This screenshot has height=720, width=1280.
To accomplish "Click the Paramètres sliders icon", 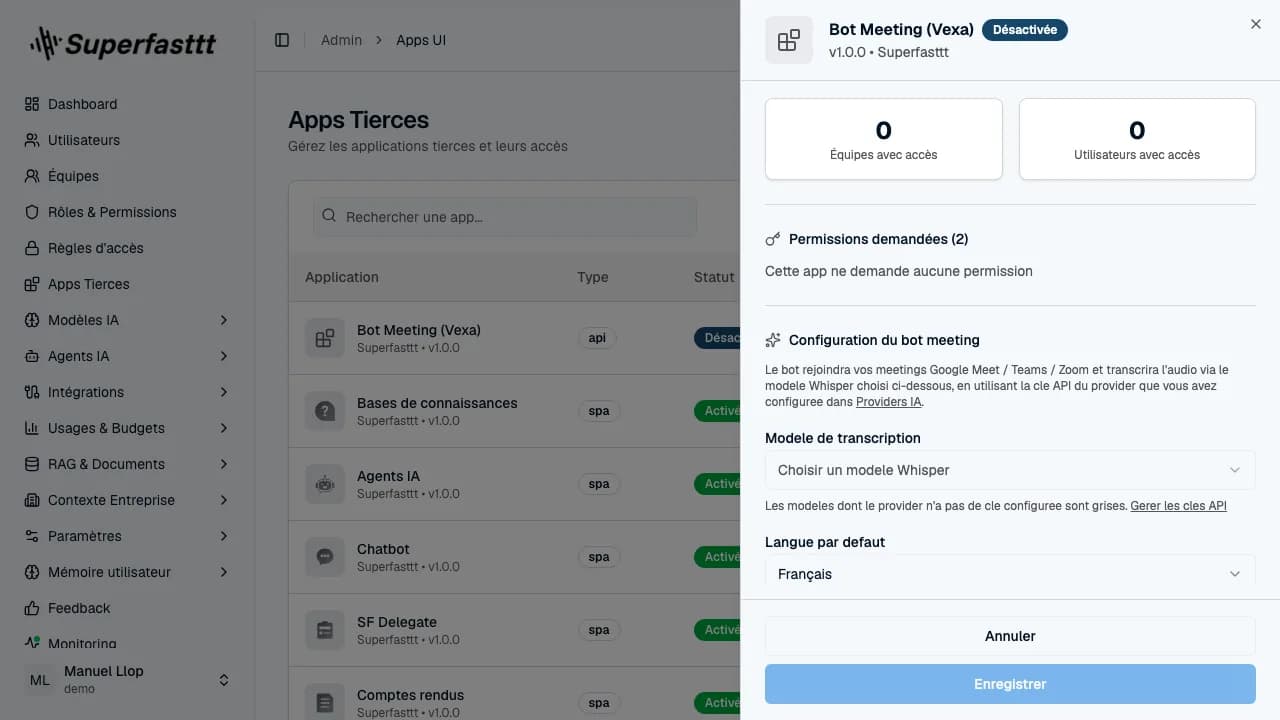I will 32,536.
